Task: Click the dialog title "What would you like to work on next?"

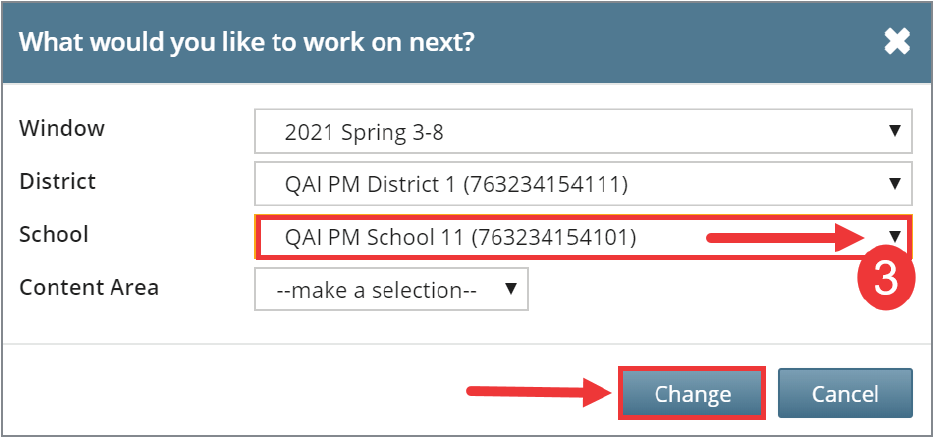Action: pos(247,43)
